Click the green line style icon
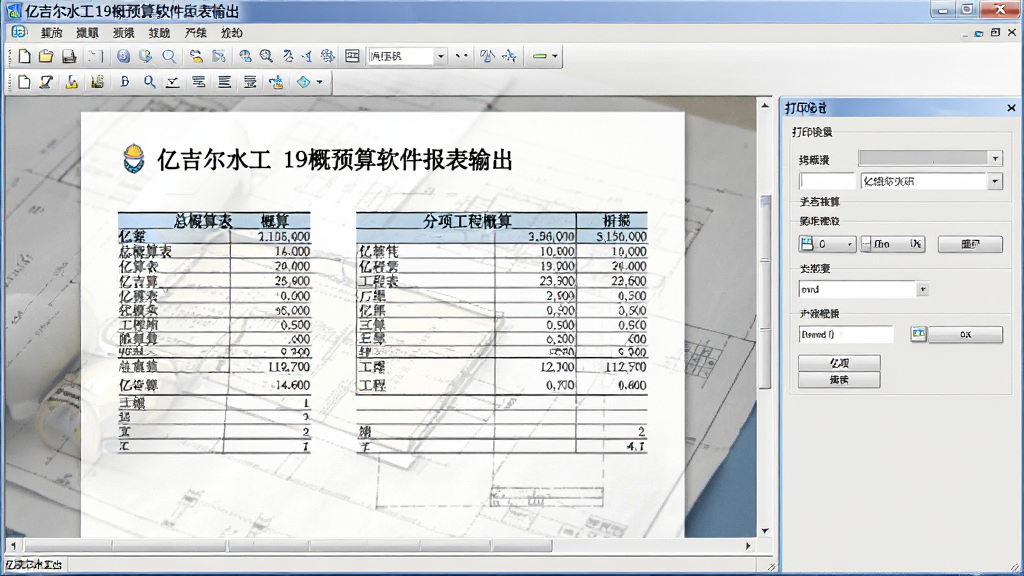The width and height of the screenshot is (1024, 576). coord(539,56)
